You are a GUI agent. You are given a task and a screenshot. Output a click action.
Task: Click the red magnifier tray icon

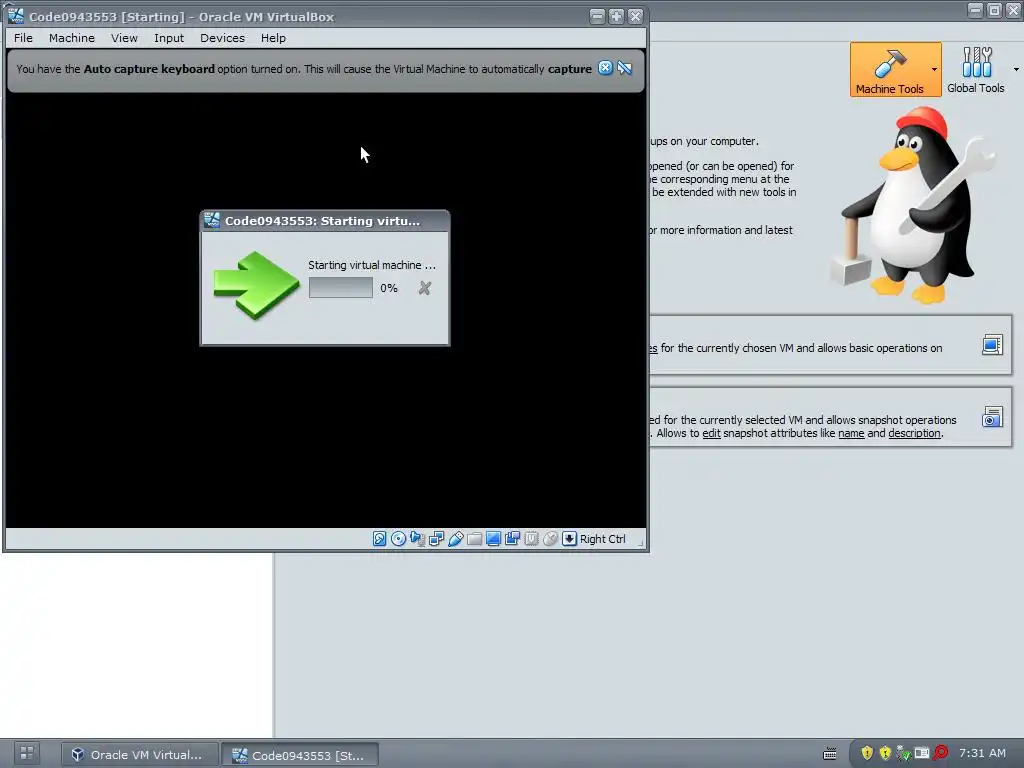940,753
